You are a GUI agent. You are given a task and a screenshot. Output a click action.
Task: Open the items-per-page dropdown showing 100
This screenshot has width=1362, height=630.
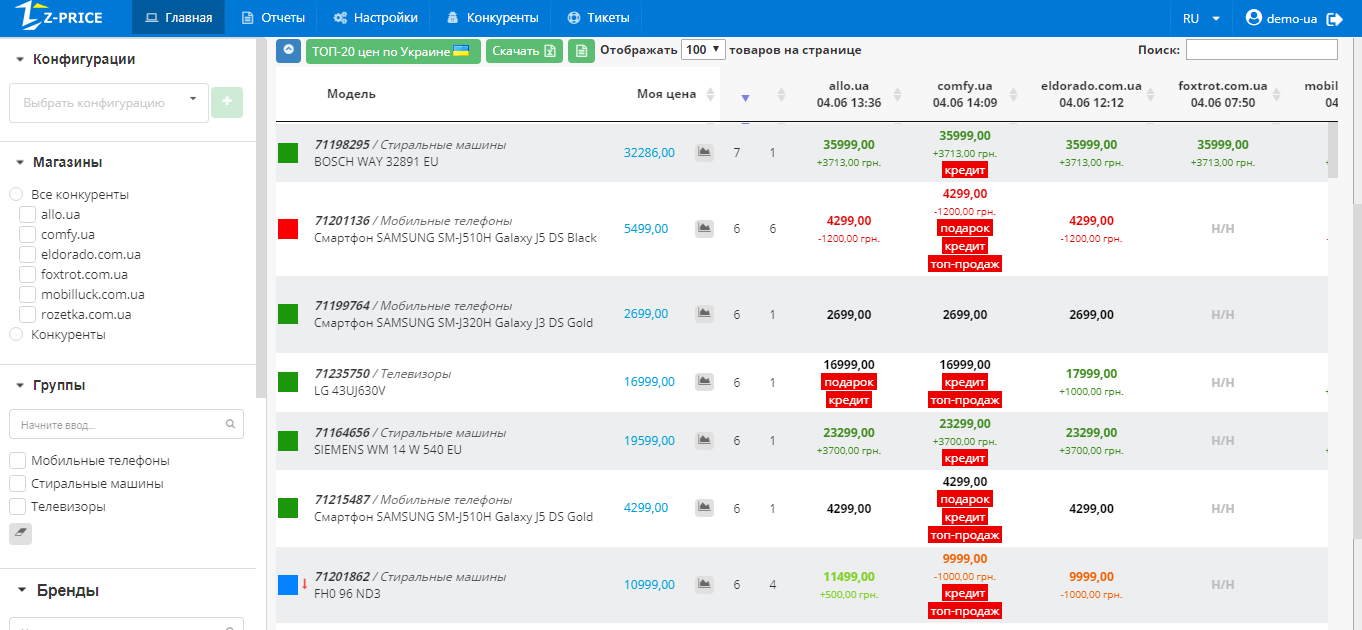[702, 50]
